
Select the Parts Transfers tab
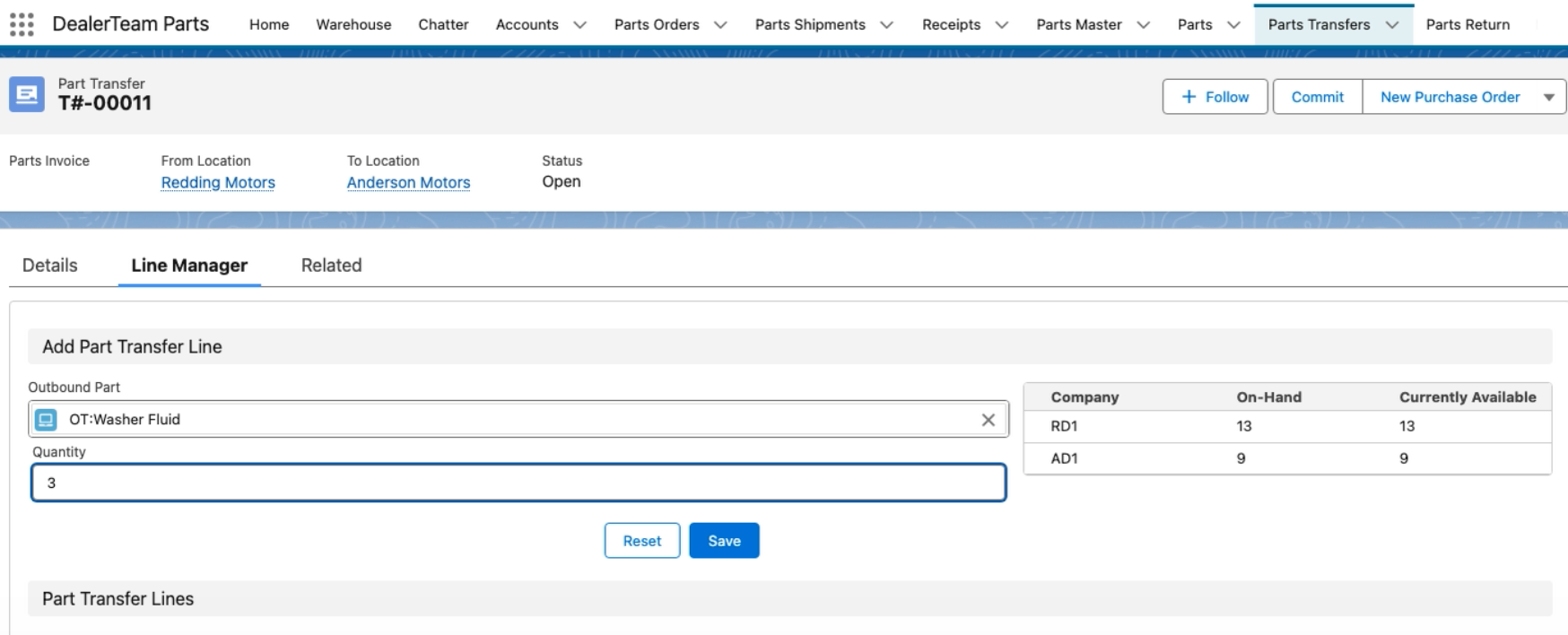[x=1319, y=24]
